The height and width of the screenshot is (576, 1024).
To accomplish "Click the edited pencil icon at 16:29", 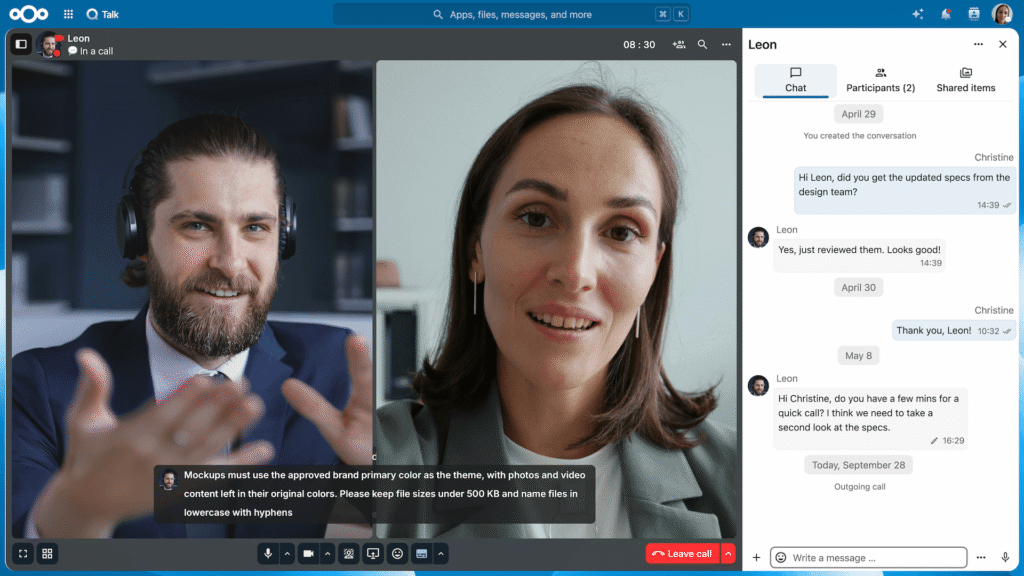I will click(x=934, y=441).
